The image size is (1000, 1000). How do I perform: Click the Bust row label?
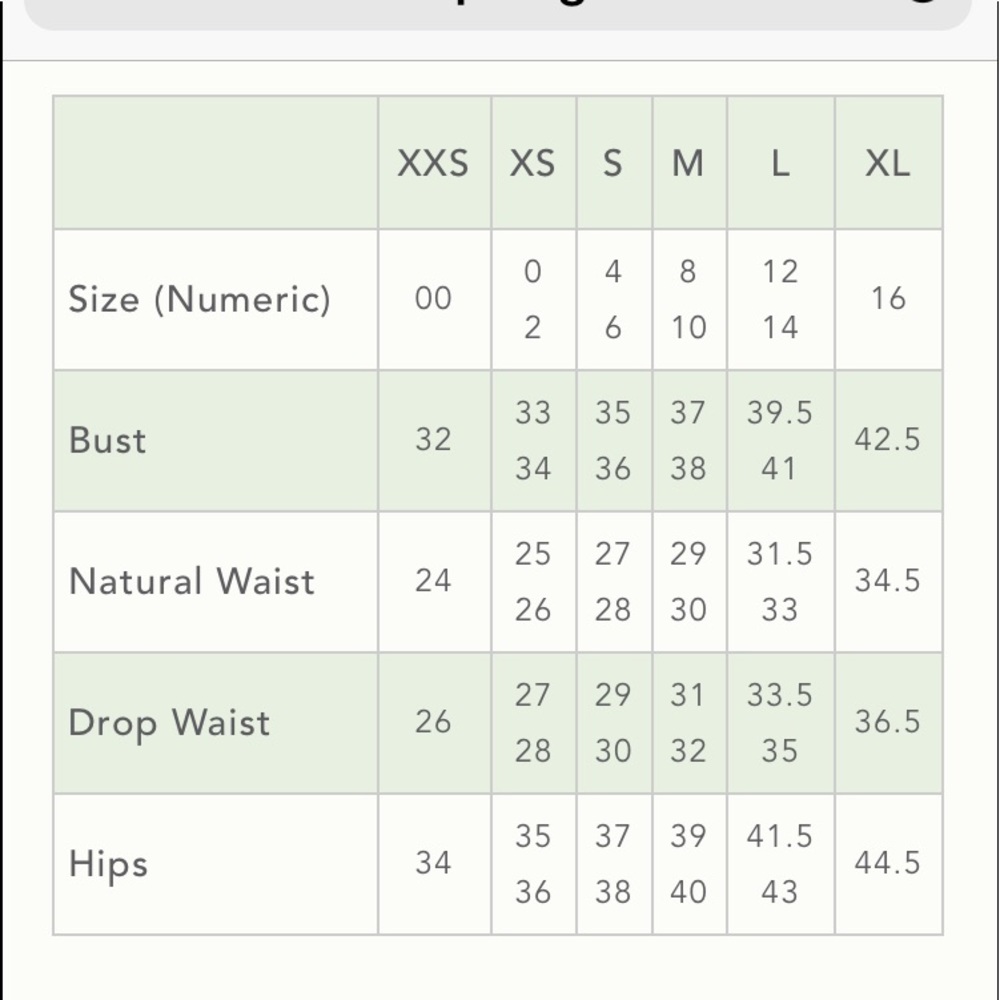[108, 440]
